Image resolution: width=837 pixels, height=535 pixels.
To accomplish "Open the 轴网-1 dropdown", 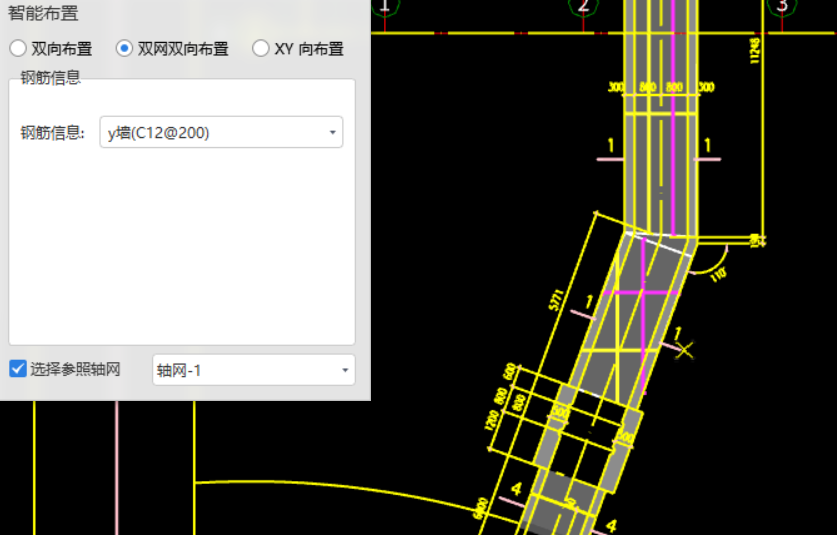I will 254,370.
